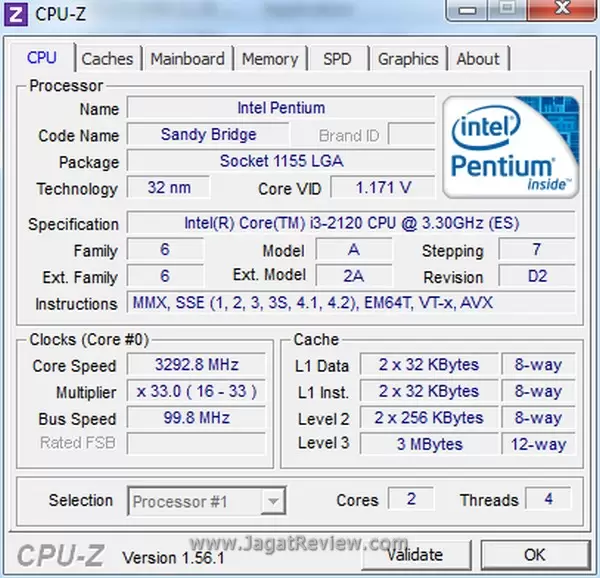Click the Threads value '4'

[548, 499]
